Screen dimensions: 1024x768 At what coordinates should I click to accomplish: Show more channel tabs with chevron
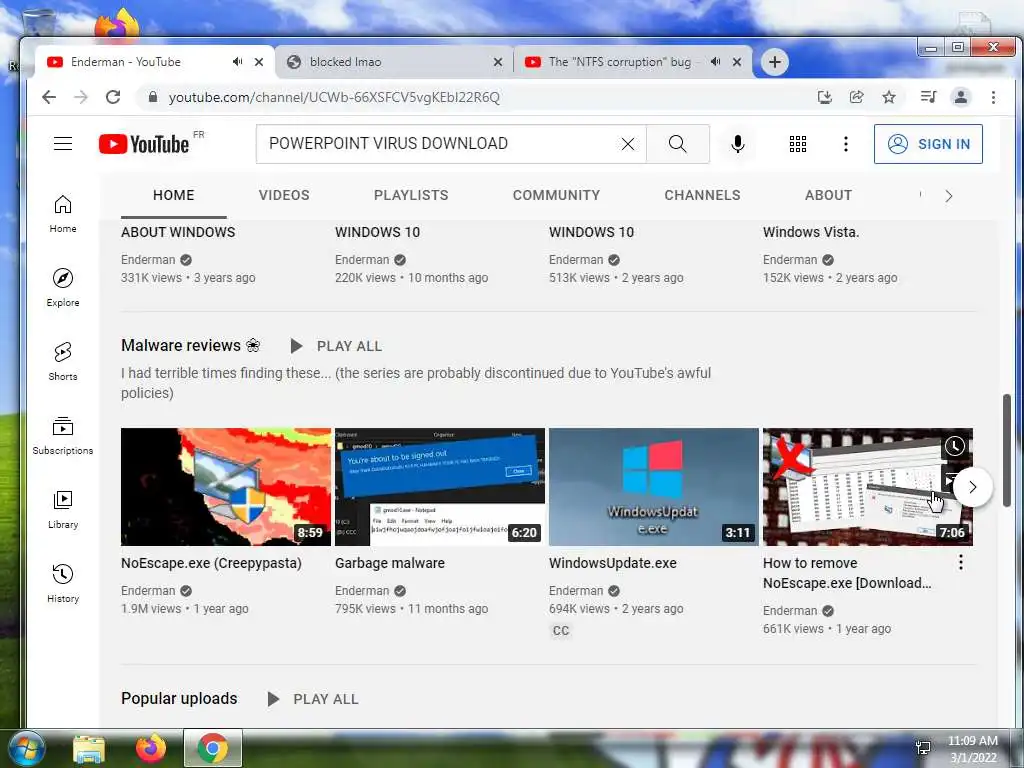[949, 196]
